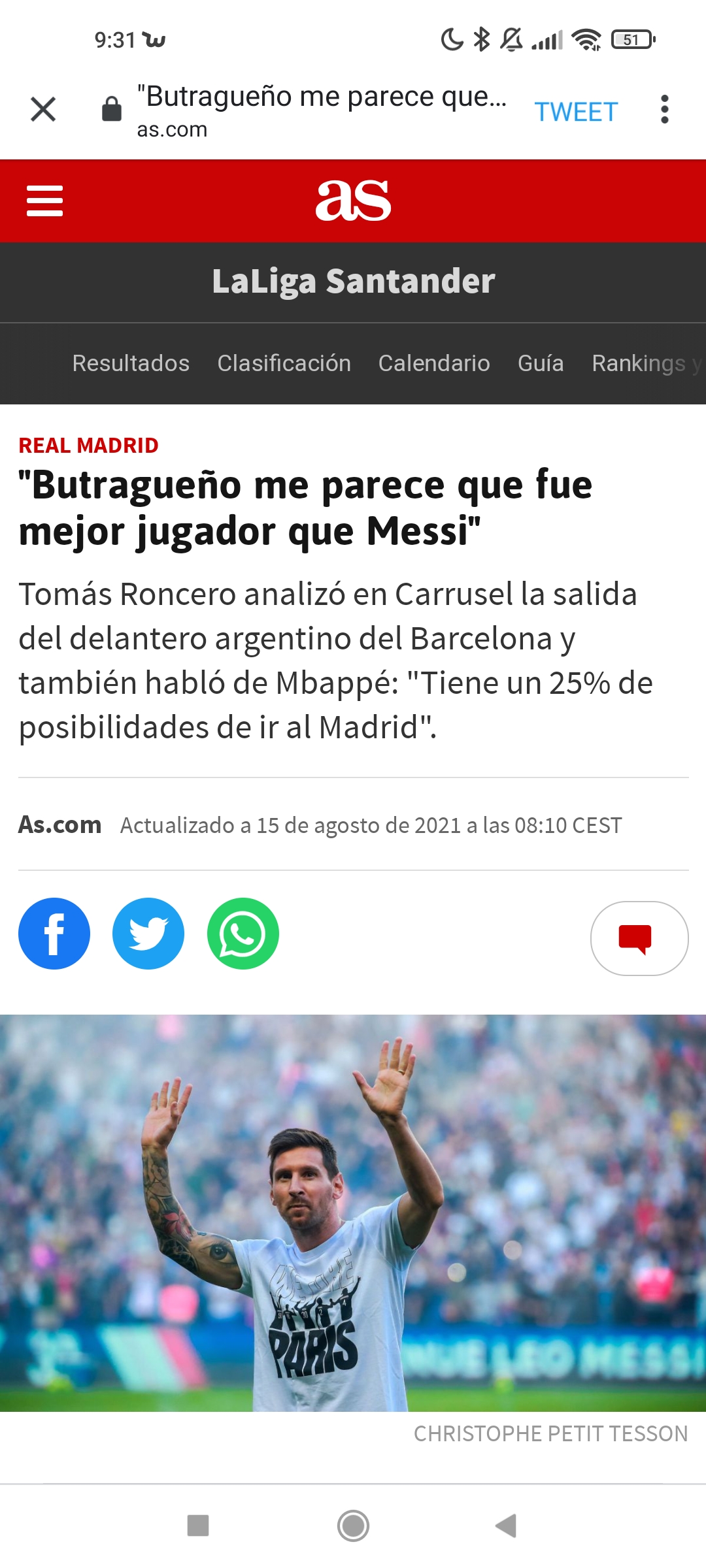Open the Clasificación tab
Image resolution: width=706 pixels, height=1568 pixels.
[x=284, y=363]
